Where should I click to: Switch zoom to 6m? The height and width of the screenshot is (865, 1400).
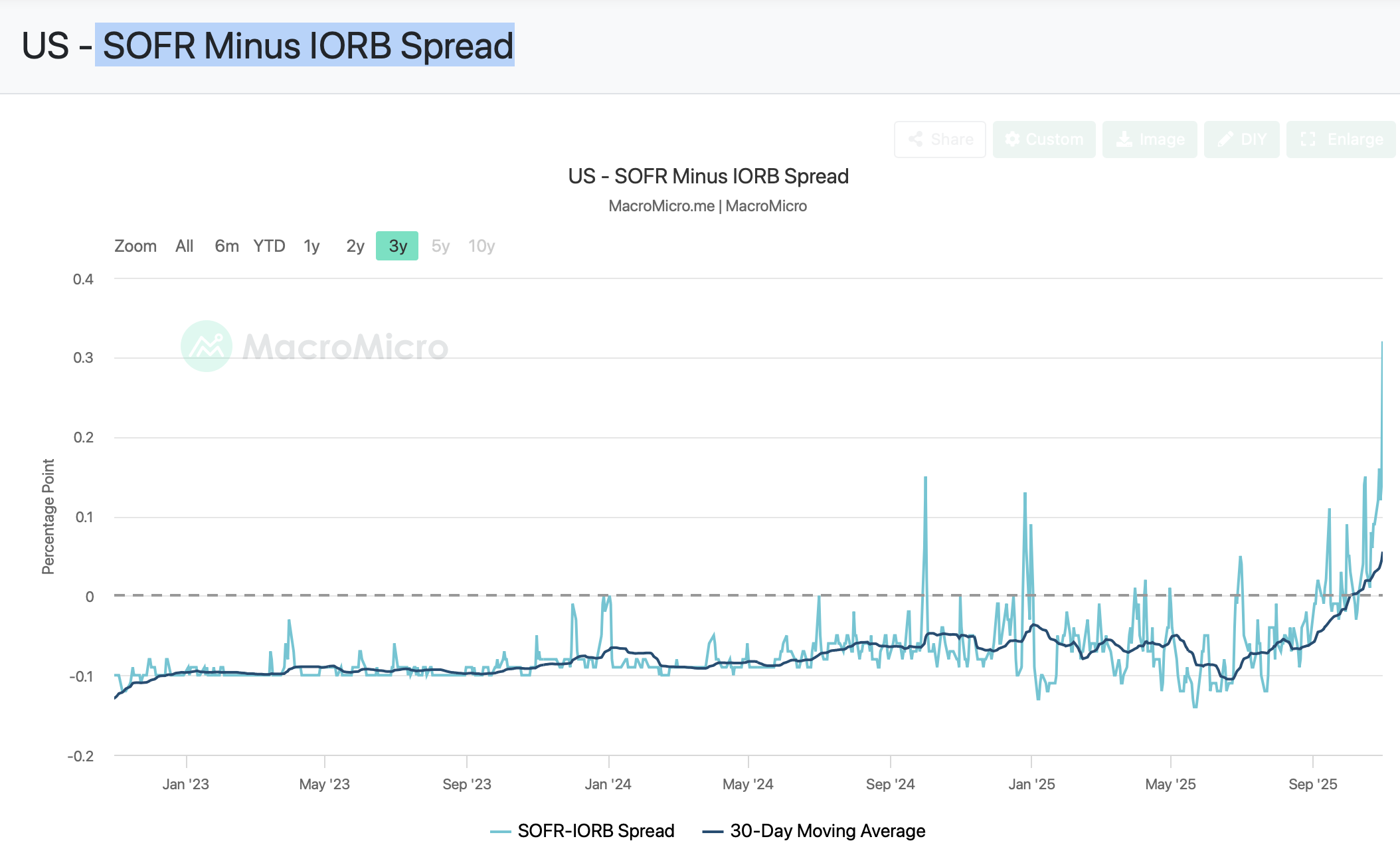(226, 246)
